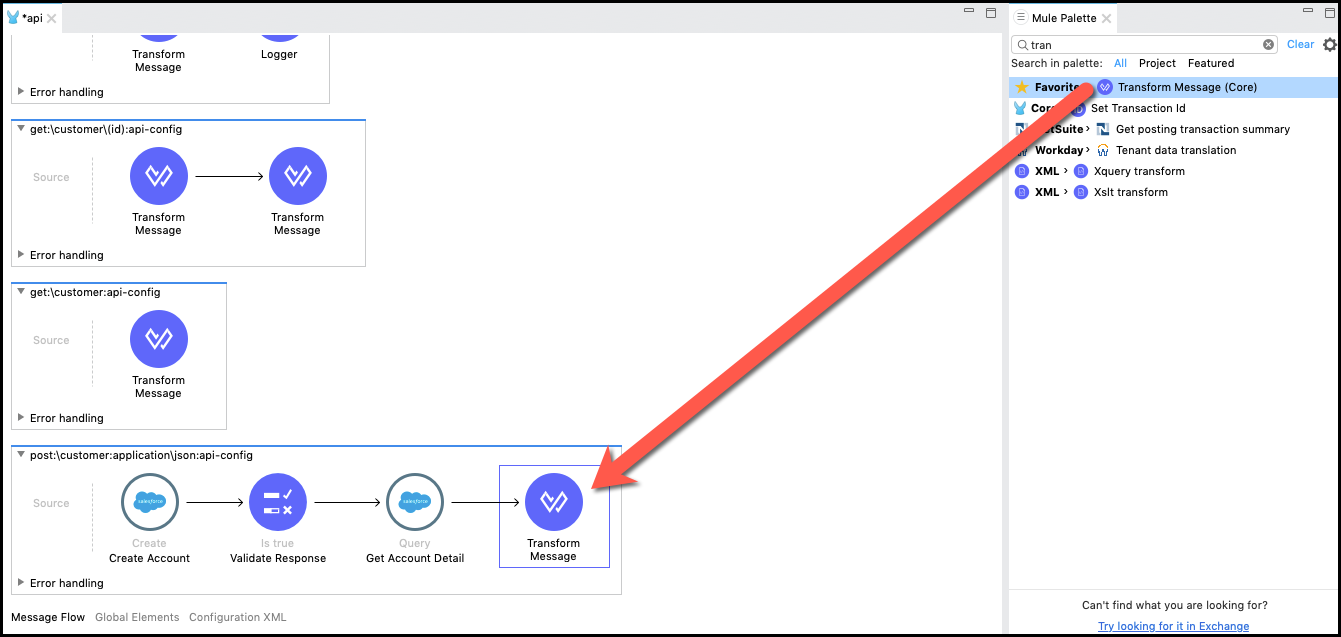Screen dimensions: 1341x637
Task: Collapse the get:\customer:api-config flow
Action: pyautogui.click(x=21, y=293)
